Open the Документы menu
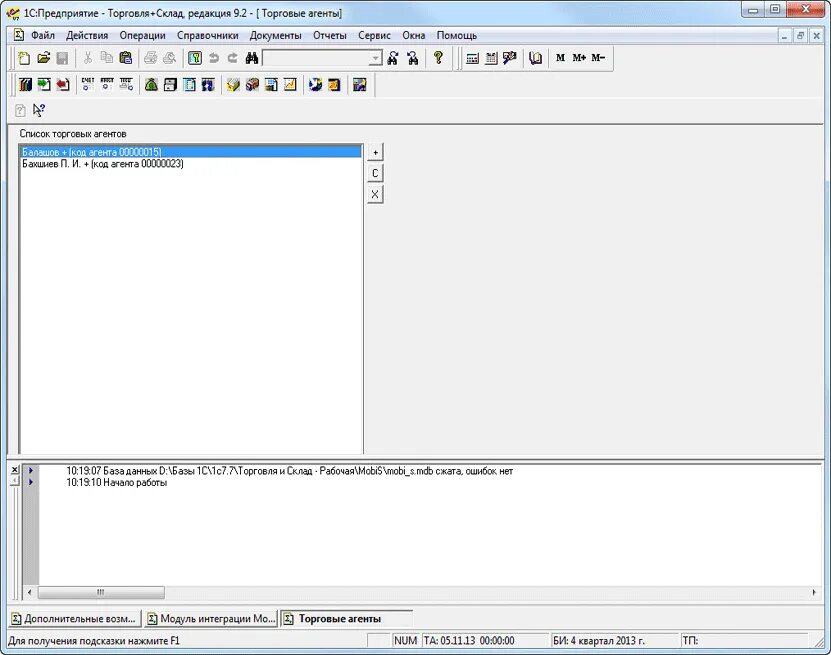Screen dimensions: 831x655 (x=276, y=36)
